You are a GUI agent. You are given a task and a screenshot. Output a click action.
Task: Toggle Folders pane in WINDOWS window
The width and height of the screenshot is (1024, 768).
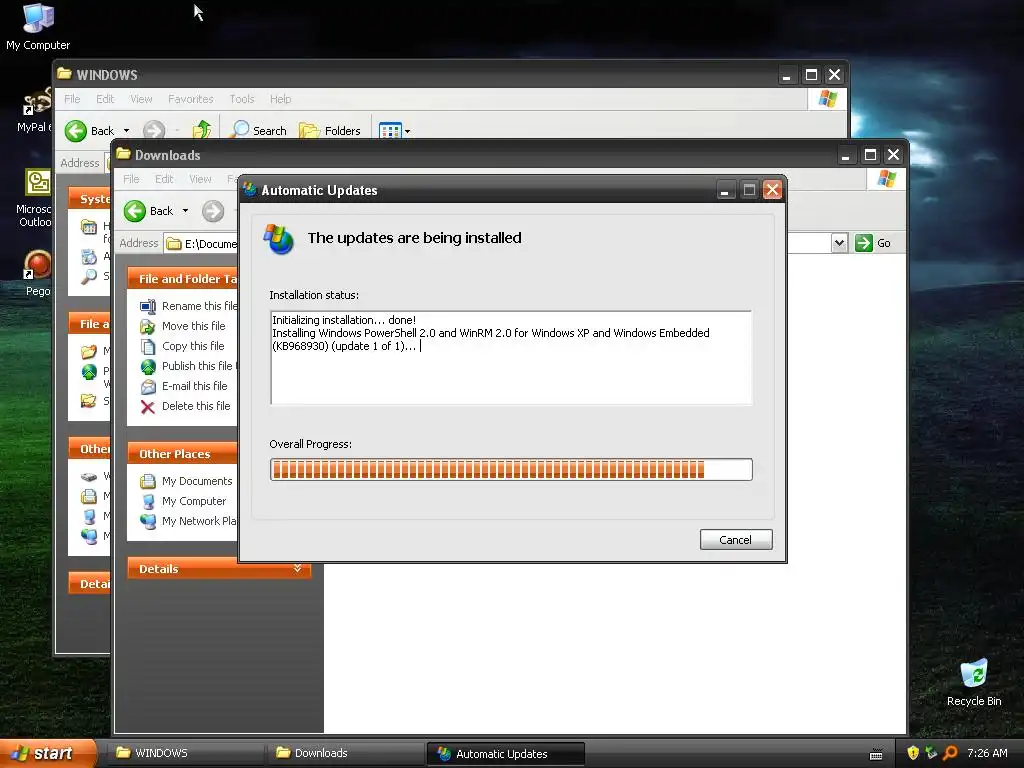click(x=330, y=131)
